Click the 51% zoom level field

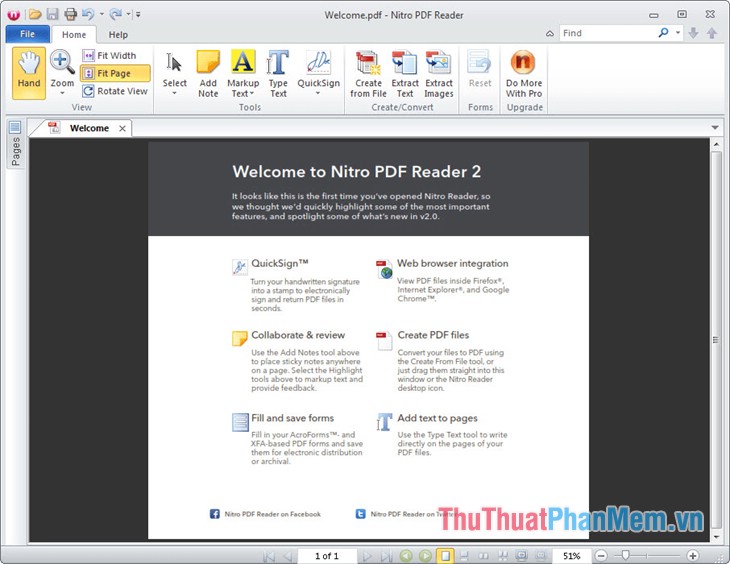click(x=572, y=556)
